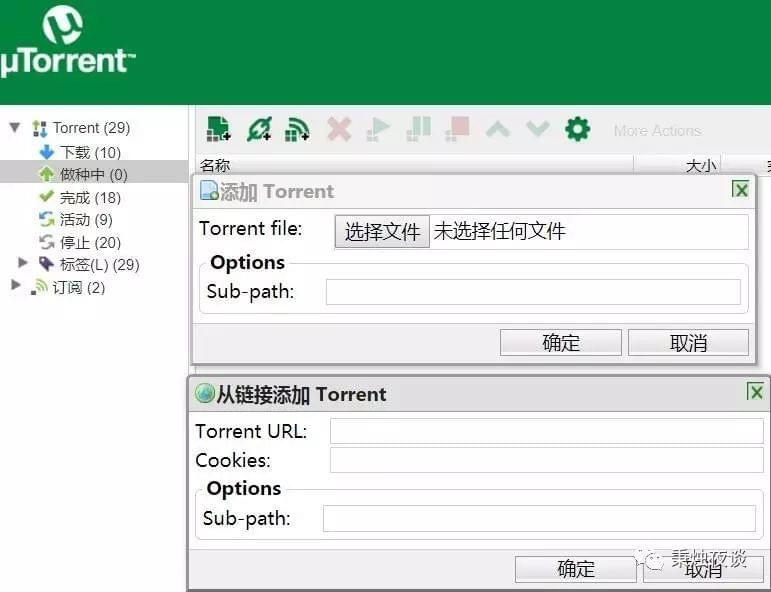771x592 pixels.
Task: Expand the 标签(L) (29) labels node
Action: coord(24,264)
